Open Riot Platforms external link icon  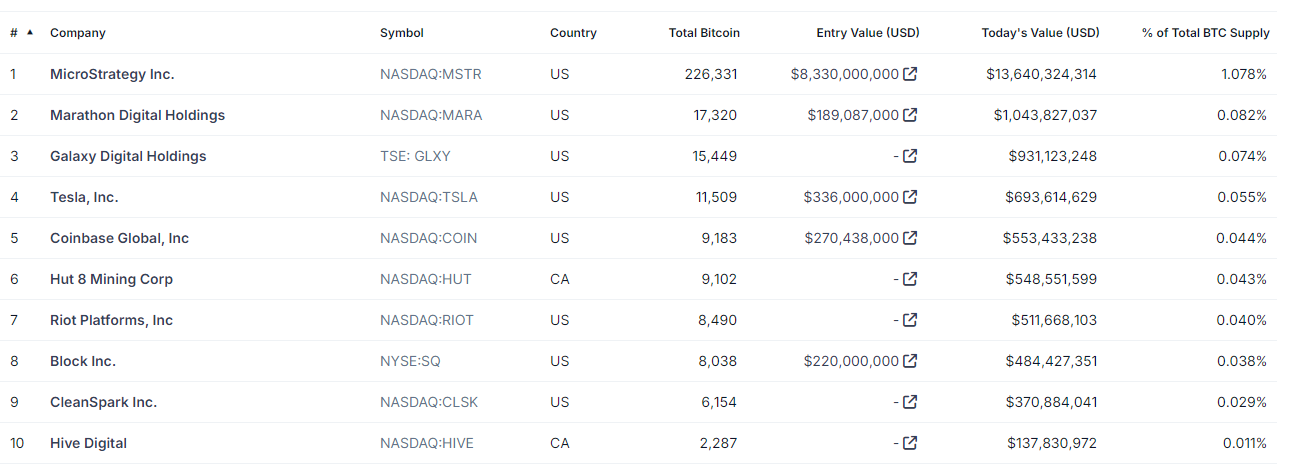(x=910, y=320)
